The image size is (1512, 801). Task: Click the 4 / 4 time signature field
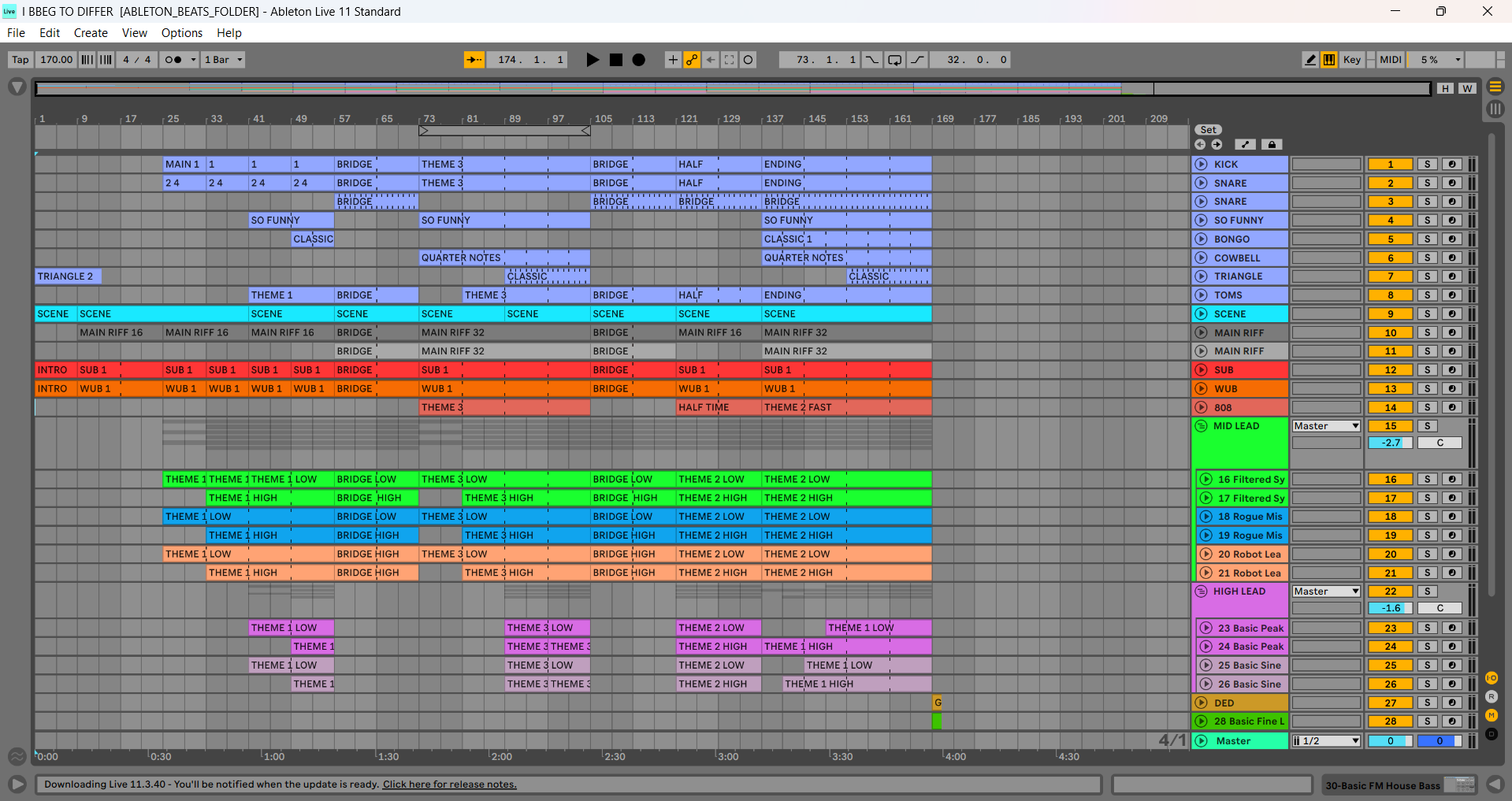click(x=137, y=60)
